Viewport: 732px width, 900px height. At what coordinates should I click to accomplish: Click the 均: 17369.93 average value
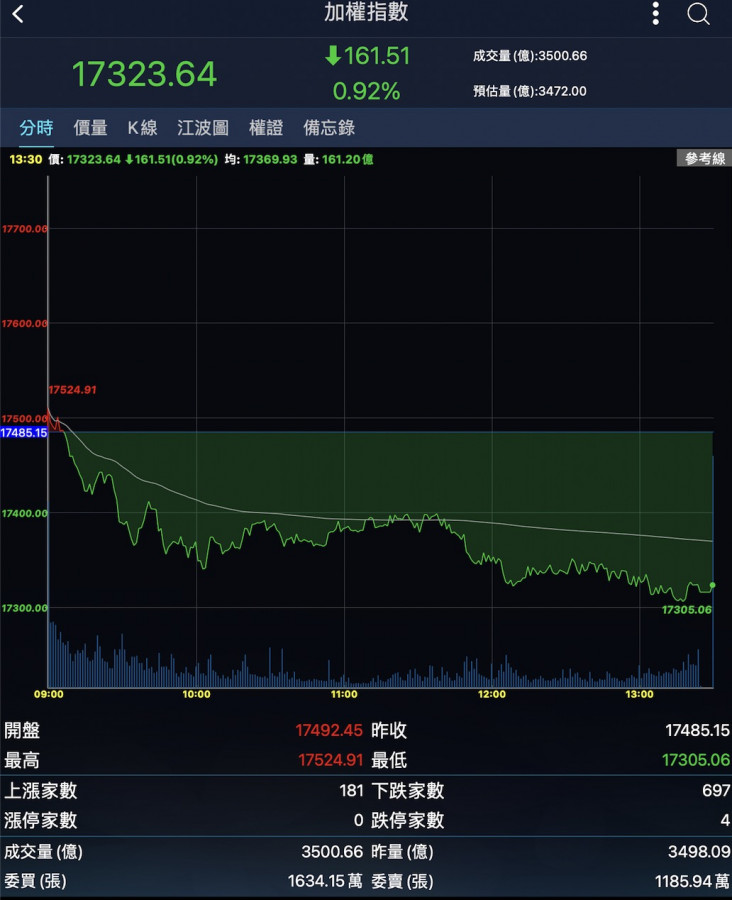pyautogui.click(x=261, y=160)
